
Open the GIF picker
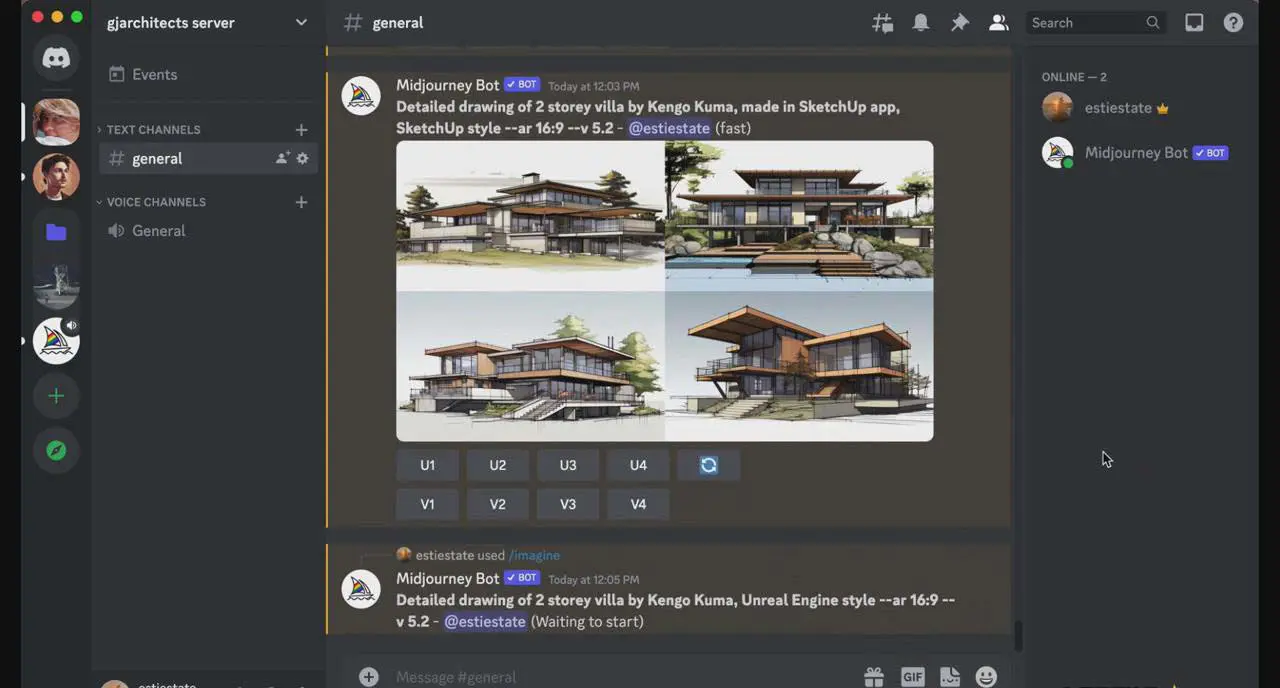912,677
